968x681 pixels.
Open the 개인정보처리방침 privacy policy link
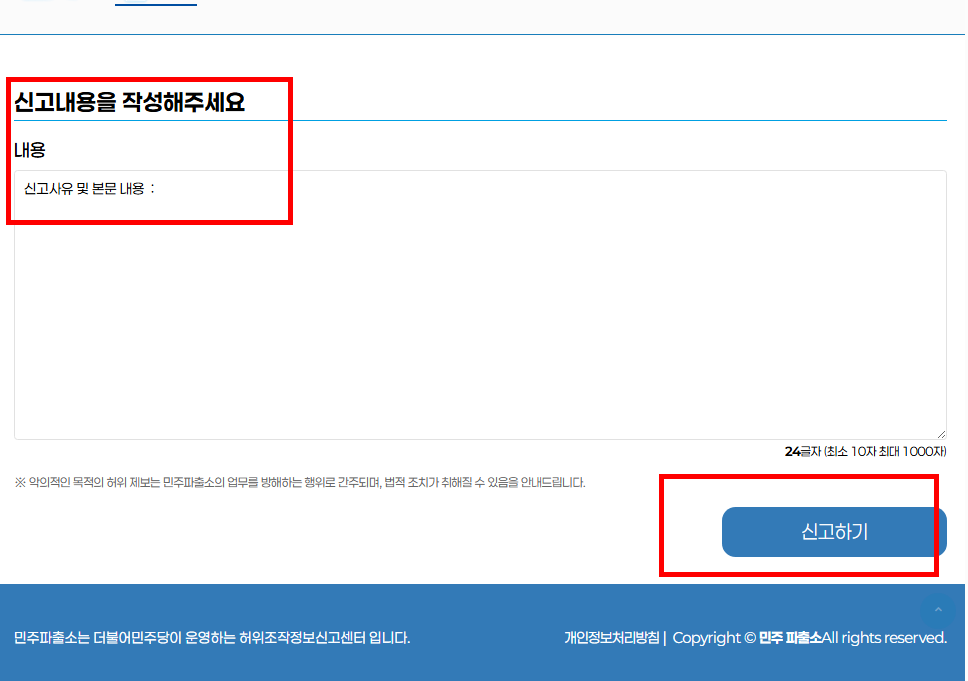pyautogui.click(x=611, y=637)
